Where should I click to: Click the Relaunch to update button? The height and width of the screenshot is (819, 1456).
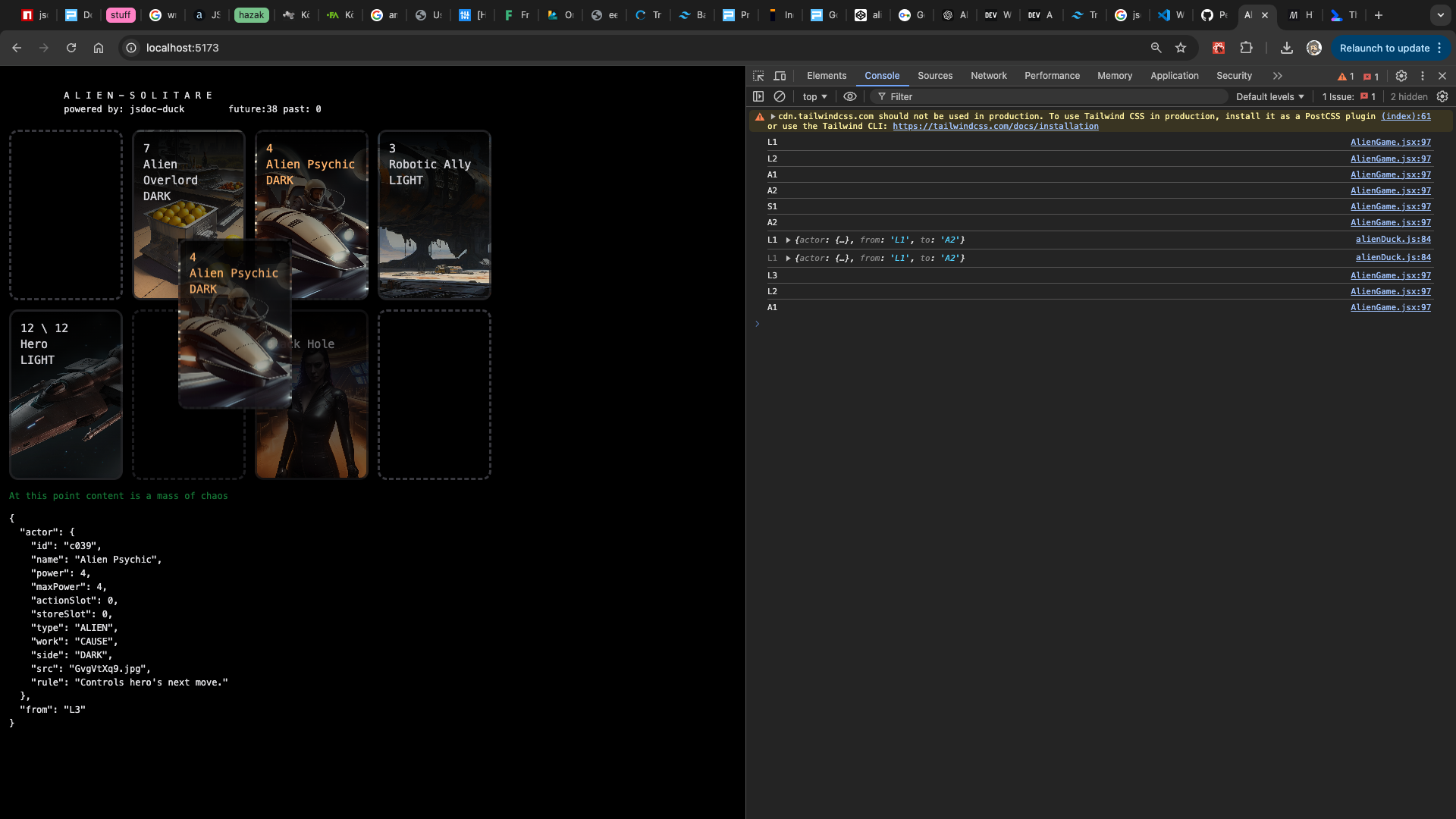click(x=1384, y=48)
